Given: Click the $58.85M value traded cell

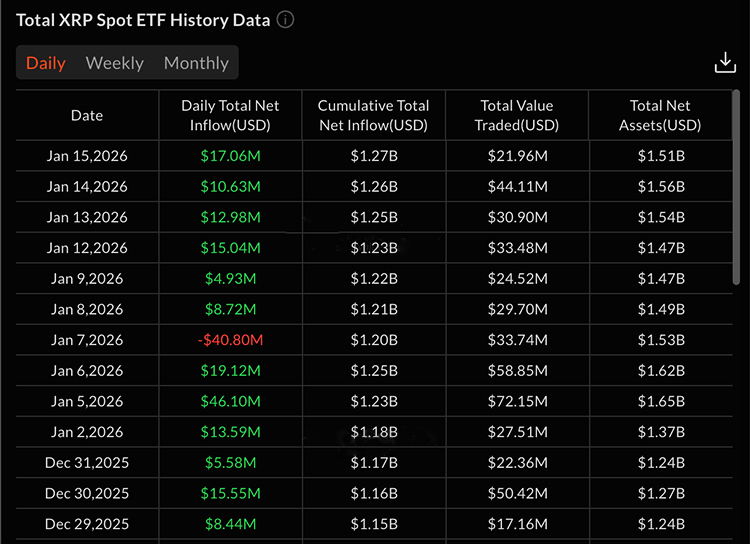Looking at the screenshot, I should click(516, 370).
